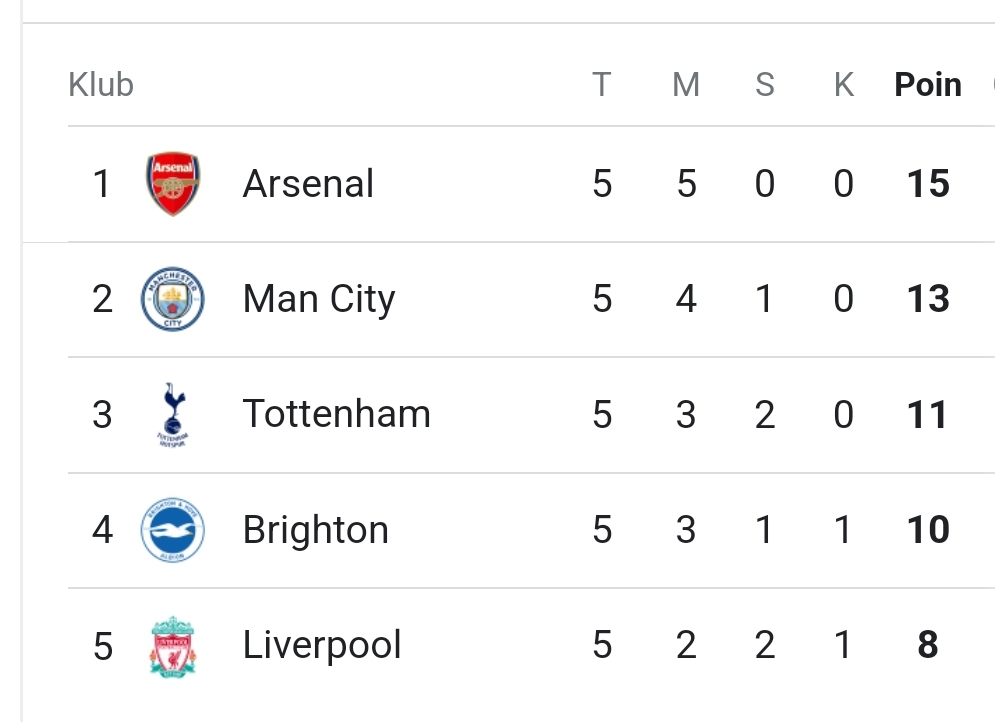Click the Tottenham Hotspur crest icon
995x722 pixels.
click(x=173, y=414)
